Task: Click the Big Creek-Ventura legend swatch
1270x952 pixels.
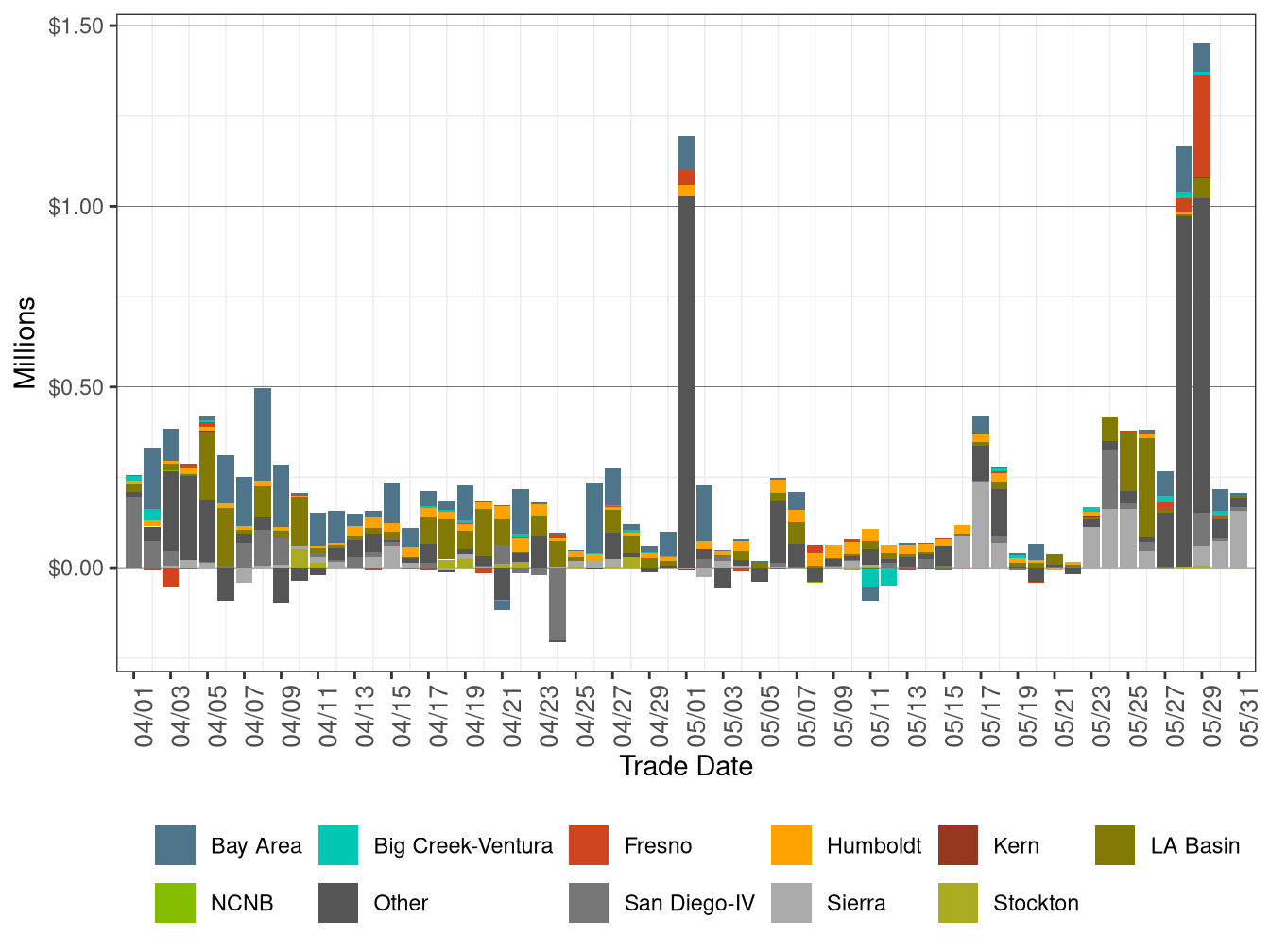Action: tap(338, 845)
